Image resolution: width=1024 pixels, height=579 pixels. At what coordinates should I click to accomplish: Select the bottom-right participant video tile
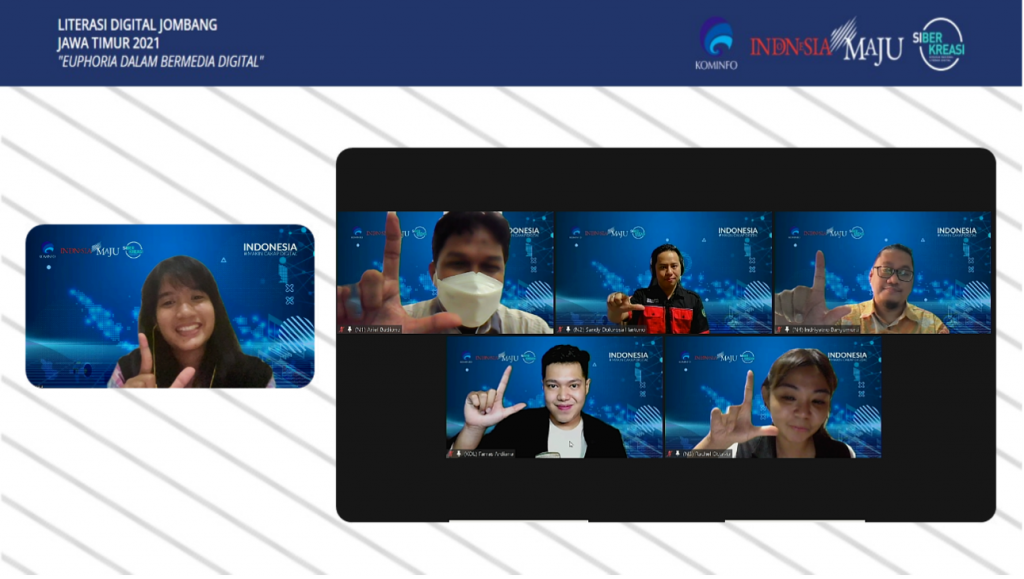(x=773, y=397)
